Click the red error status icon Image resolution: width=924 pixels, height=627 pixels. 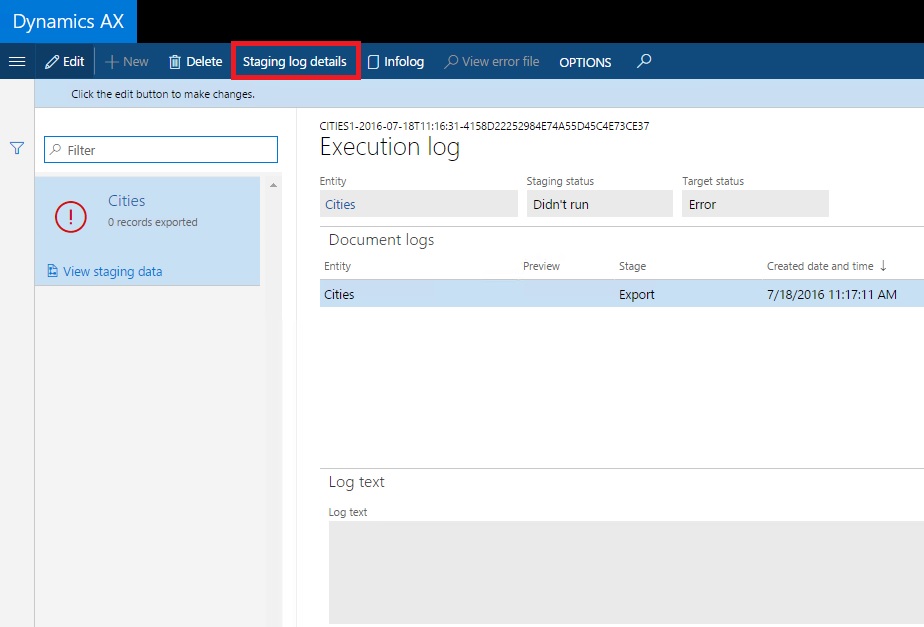(71, 216)
